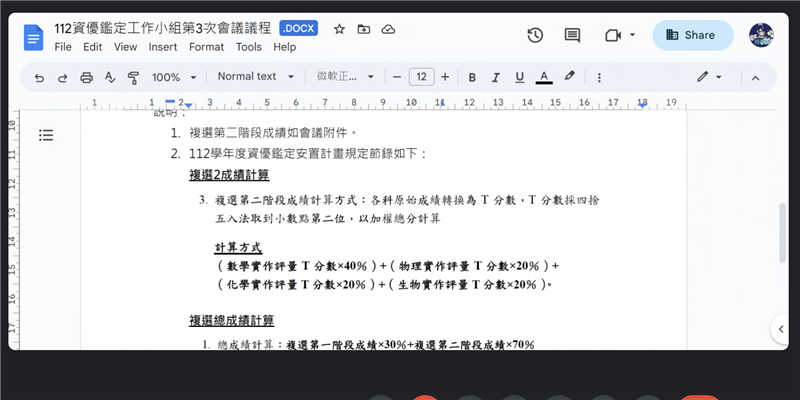Viewport: 800px width, 400px height.
Task: Expand the side panel arrow
Action: coord(781,330)
